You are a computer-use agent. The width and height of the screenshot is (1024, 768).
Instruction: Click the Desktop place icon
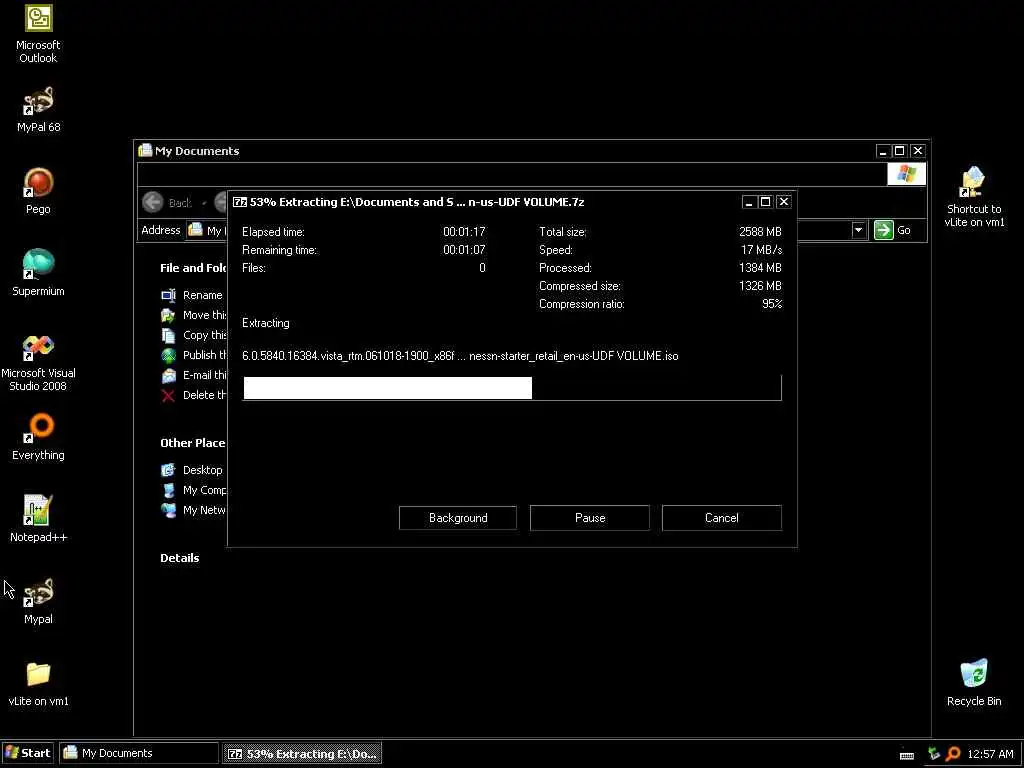point(168,470)
